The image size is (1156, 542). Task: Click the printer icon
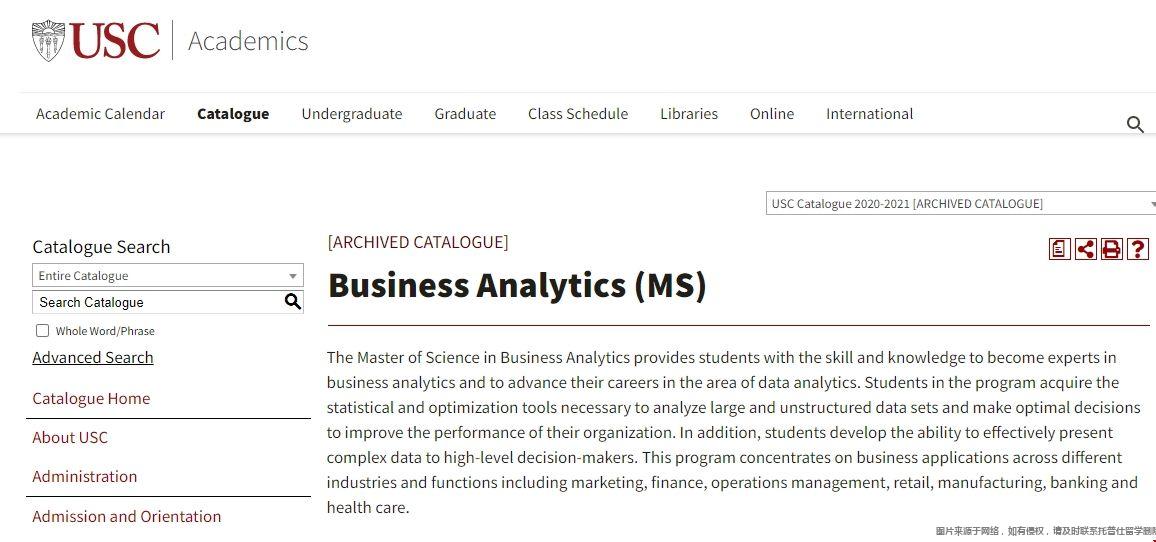pyautogui.click(x=1111, y=249)
